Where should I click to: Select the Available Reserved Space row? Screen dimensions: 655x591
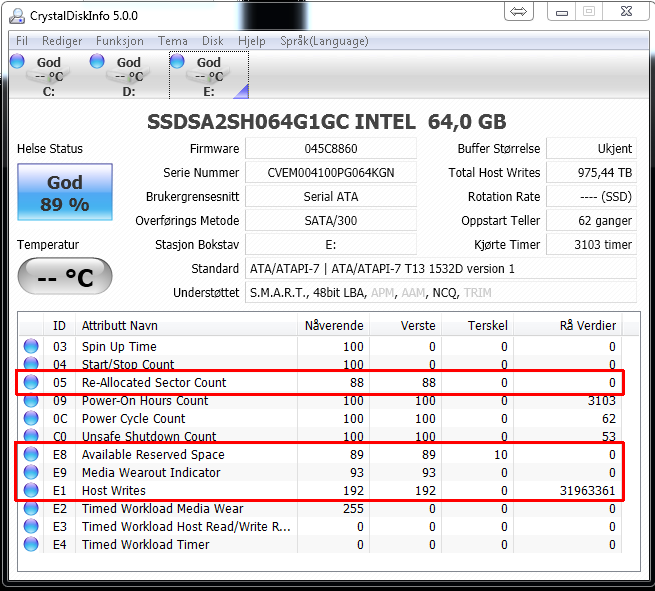pyautogui.click(x=320, y=454)
